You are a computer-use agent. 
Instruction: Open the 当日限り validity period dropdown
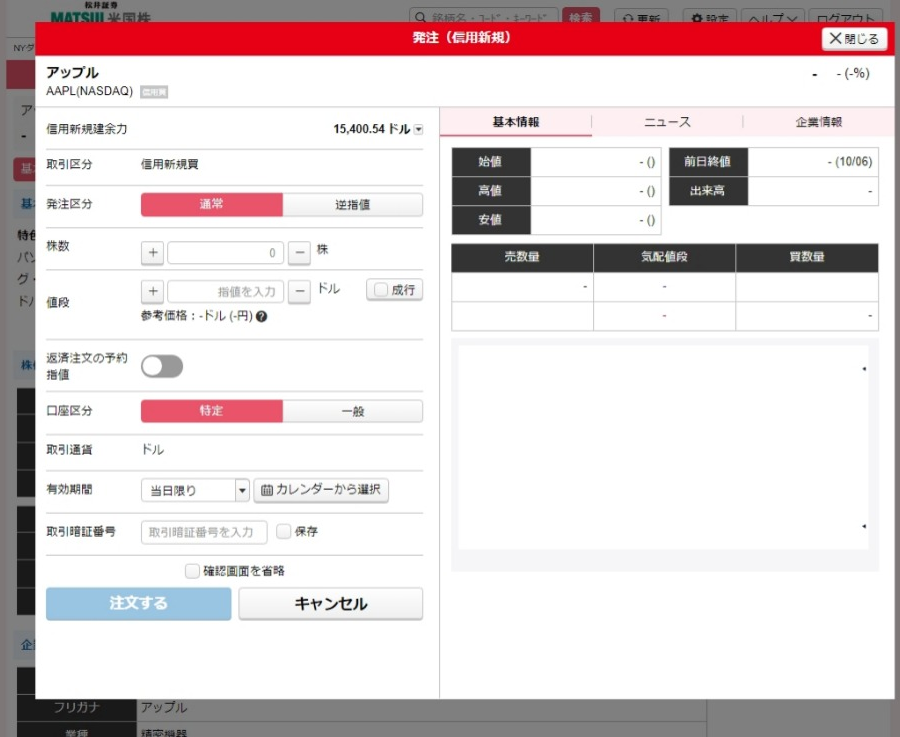click(x=195, y=490)
